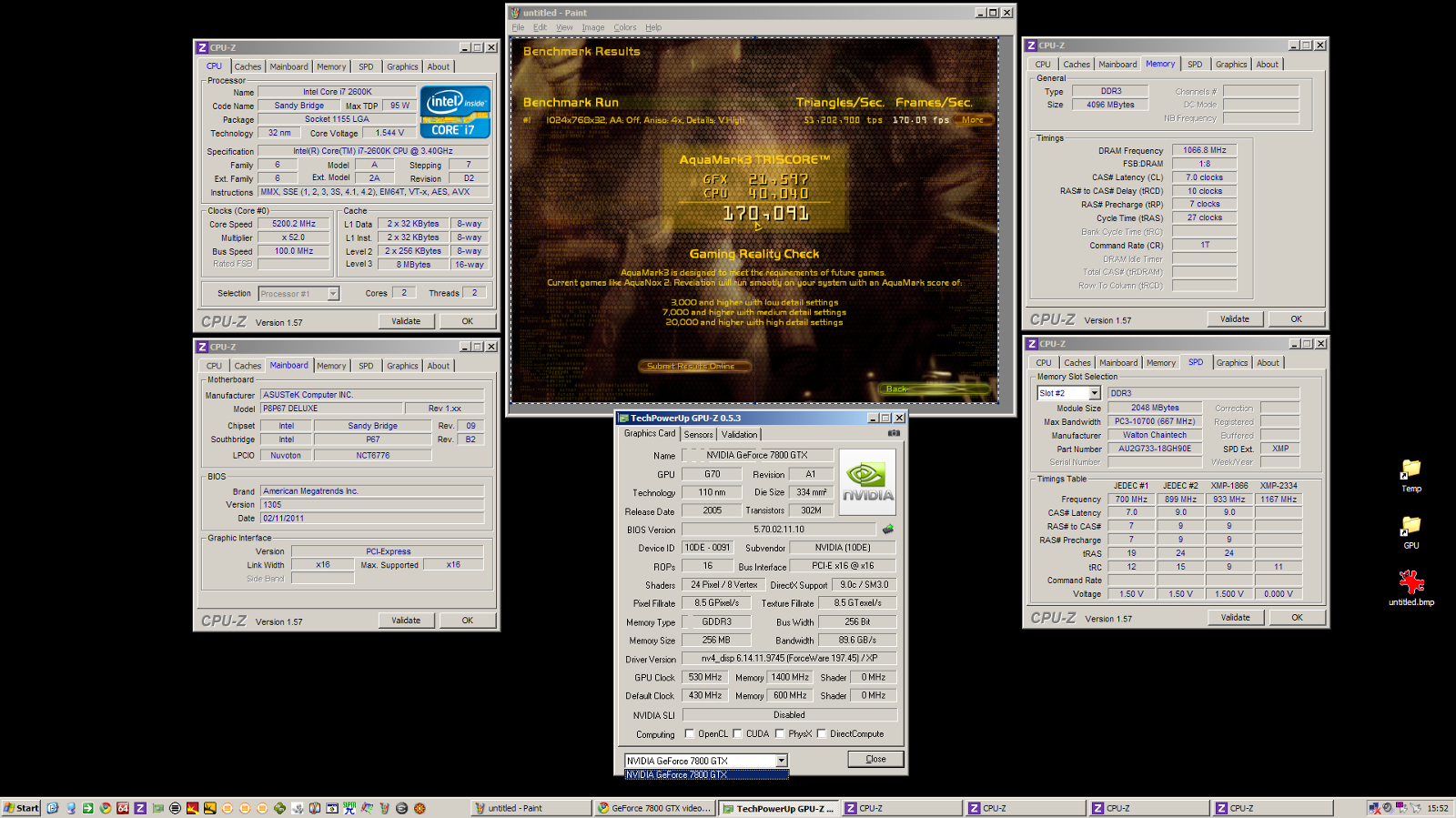Open Graphics tab in the CPU-Z Mainboard window
Image resolution: width=1456 pixels, height=818 pixels.
pyautogui.click(x=402, y=366)
